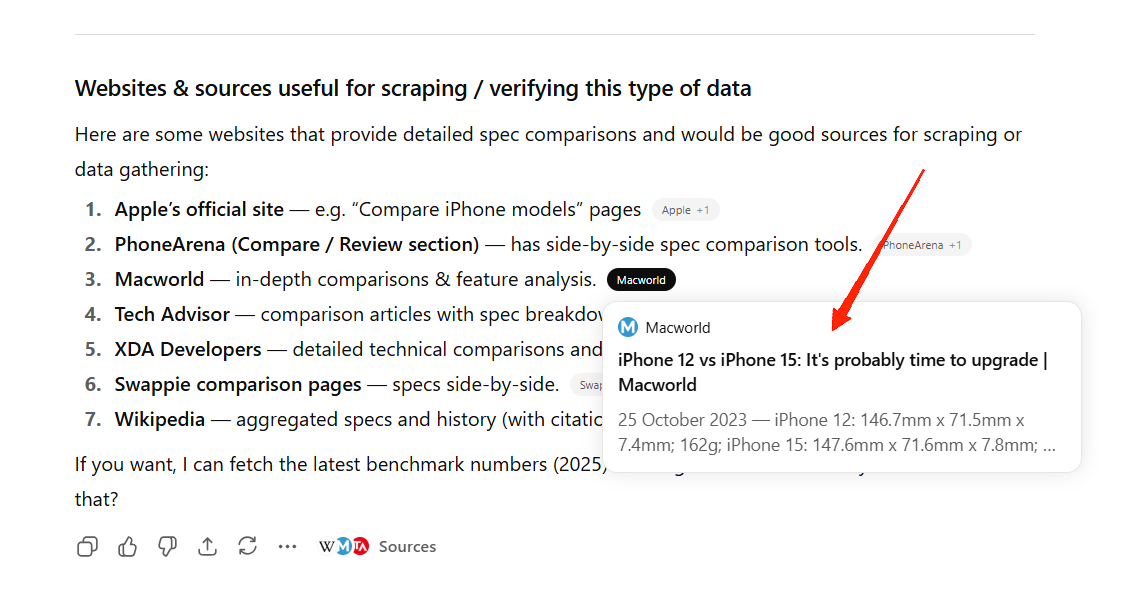This screenshot has width=1132, height=616.
Task: Give the answer a thumbs down
Action: click(167, 546)
